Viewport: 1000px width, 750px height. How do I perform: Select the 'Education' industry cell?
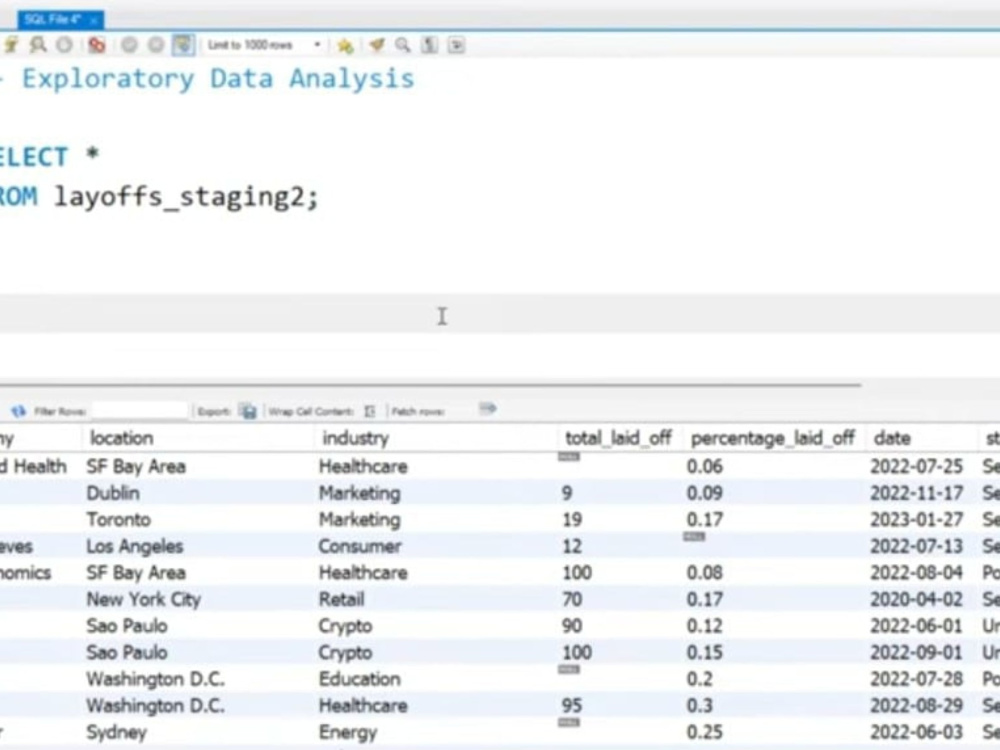(x=359, y=679)
